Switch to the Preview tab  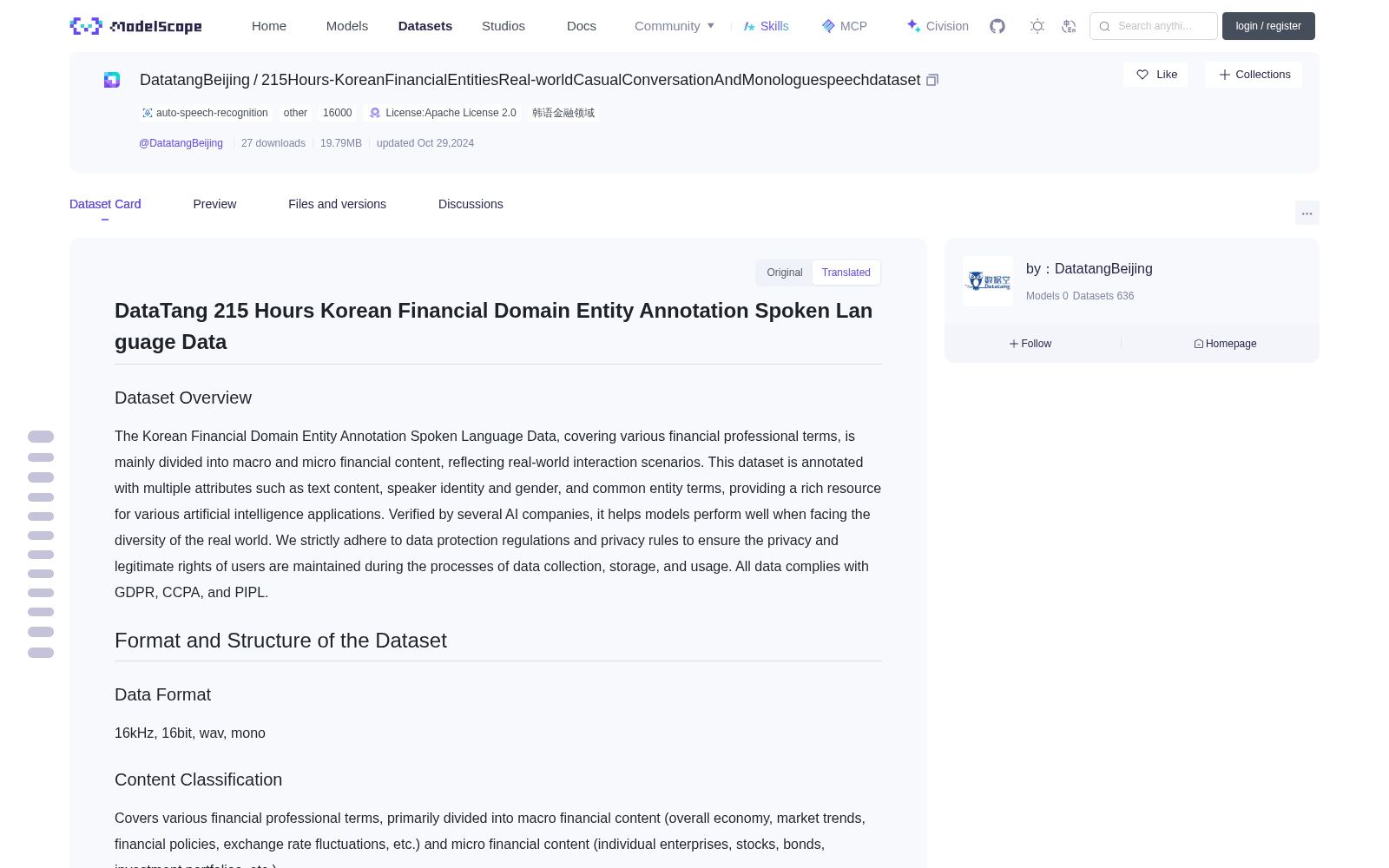(x=214, y=204)
